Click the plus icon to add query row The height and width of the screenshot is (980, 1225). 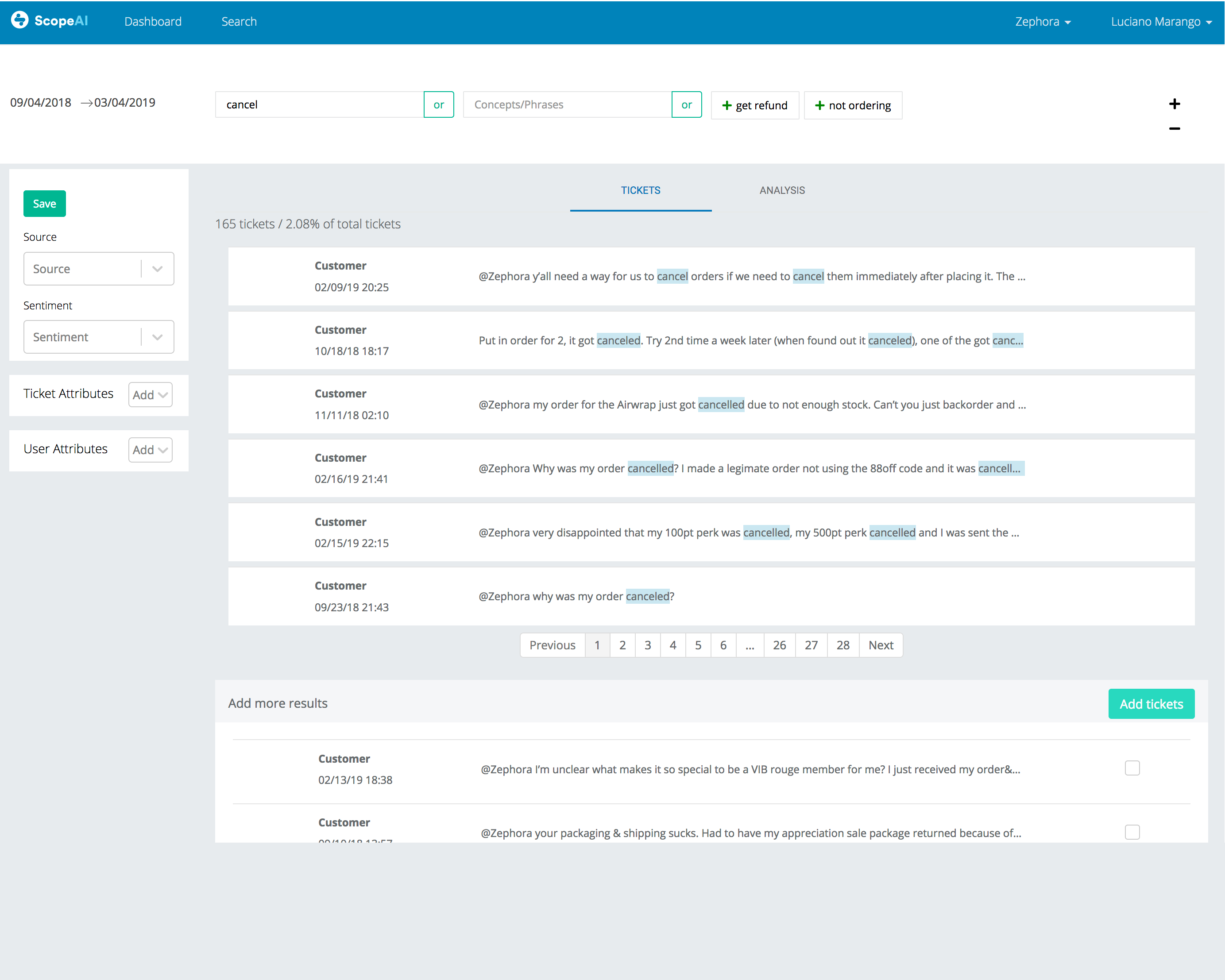coord(1175,104)
